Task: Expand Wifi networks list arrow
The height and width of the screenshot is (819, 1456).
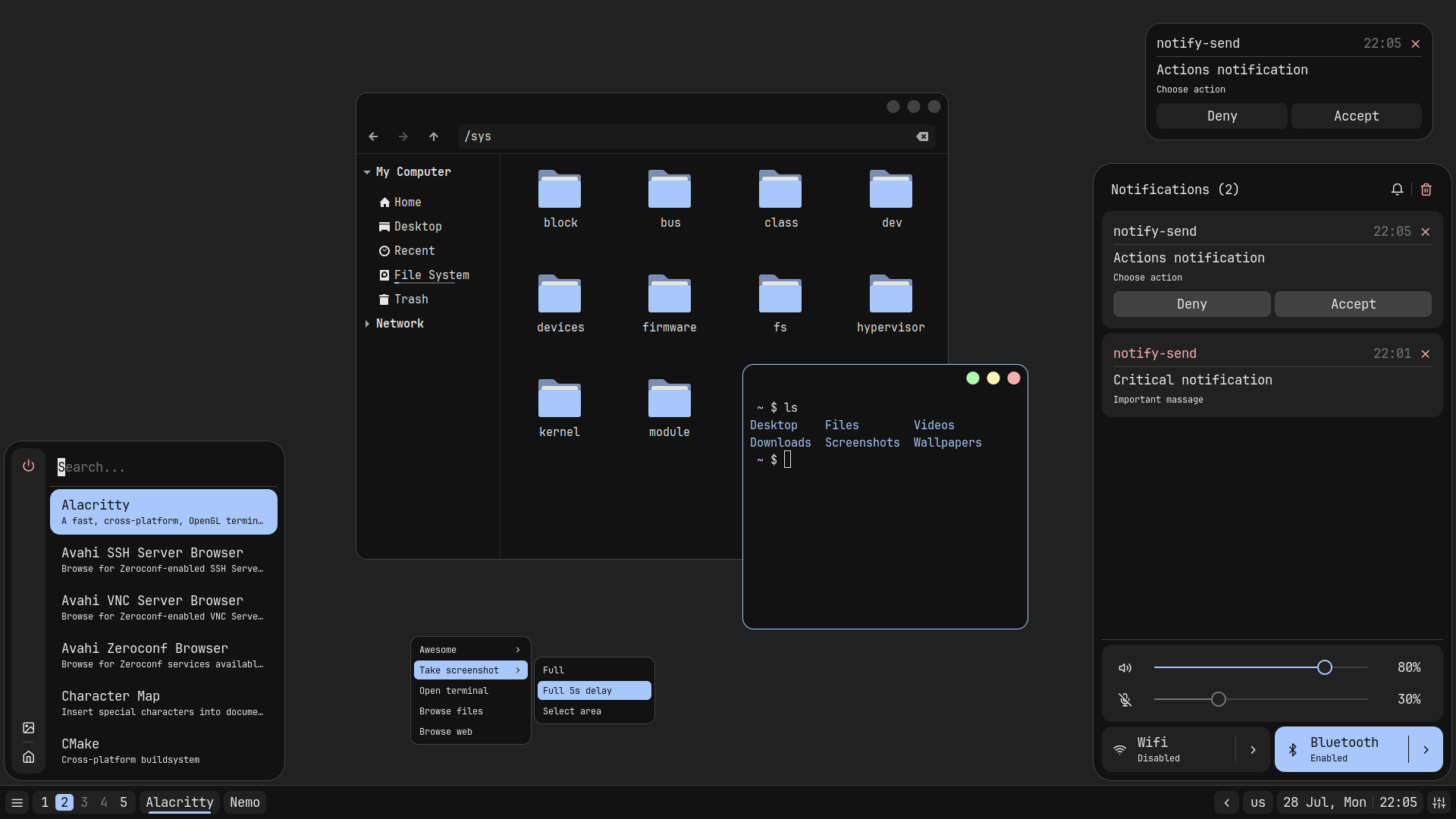Action: (x=1253, y=749)
